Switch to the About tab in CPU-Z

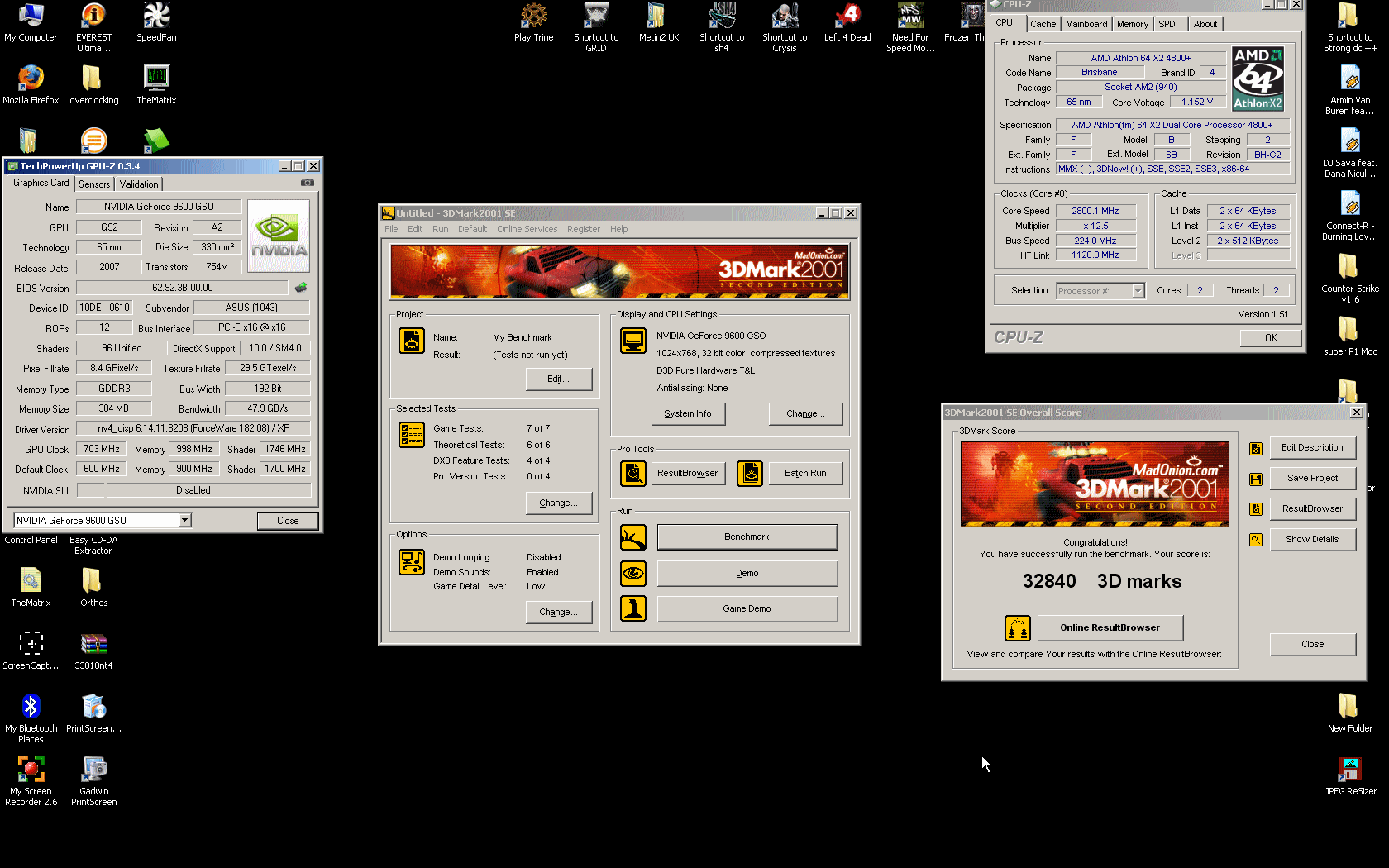click(x=1205, y=24)
